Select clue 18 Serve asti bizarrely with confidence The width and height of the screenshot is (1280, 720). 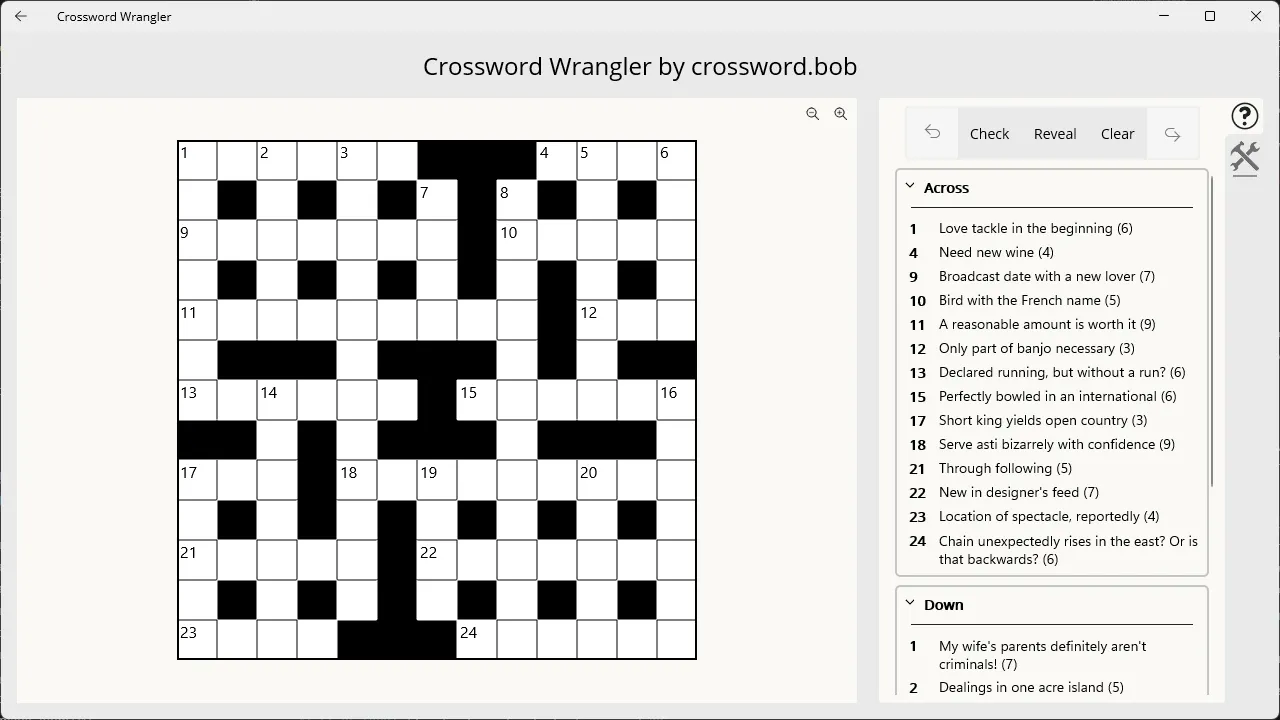tap(1051, 444)
